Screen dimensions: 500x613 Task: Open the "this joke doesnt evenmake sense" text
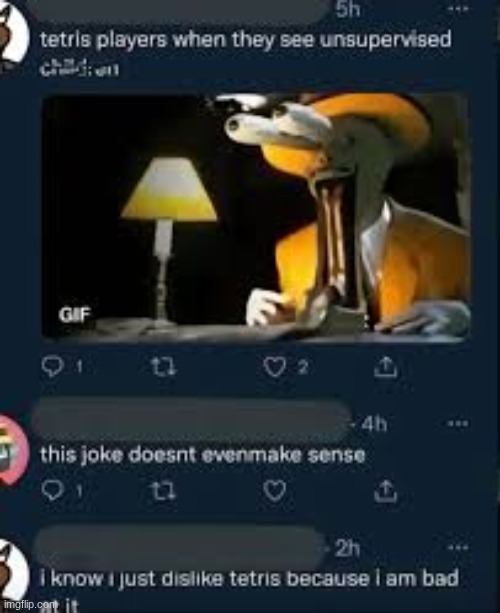(x=203, y=455)
